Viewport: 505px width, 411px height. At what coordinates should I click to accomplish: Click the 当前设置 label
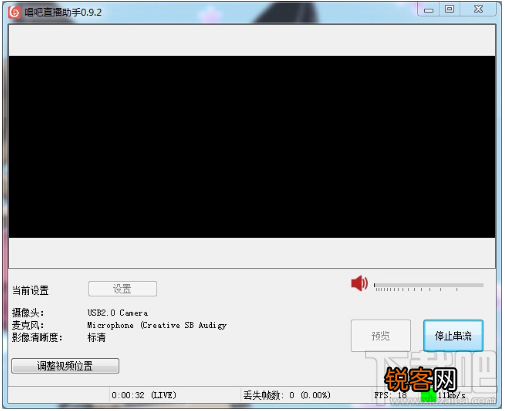pyautogui.click(x=30, y=290)
